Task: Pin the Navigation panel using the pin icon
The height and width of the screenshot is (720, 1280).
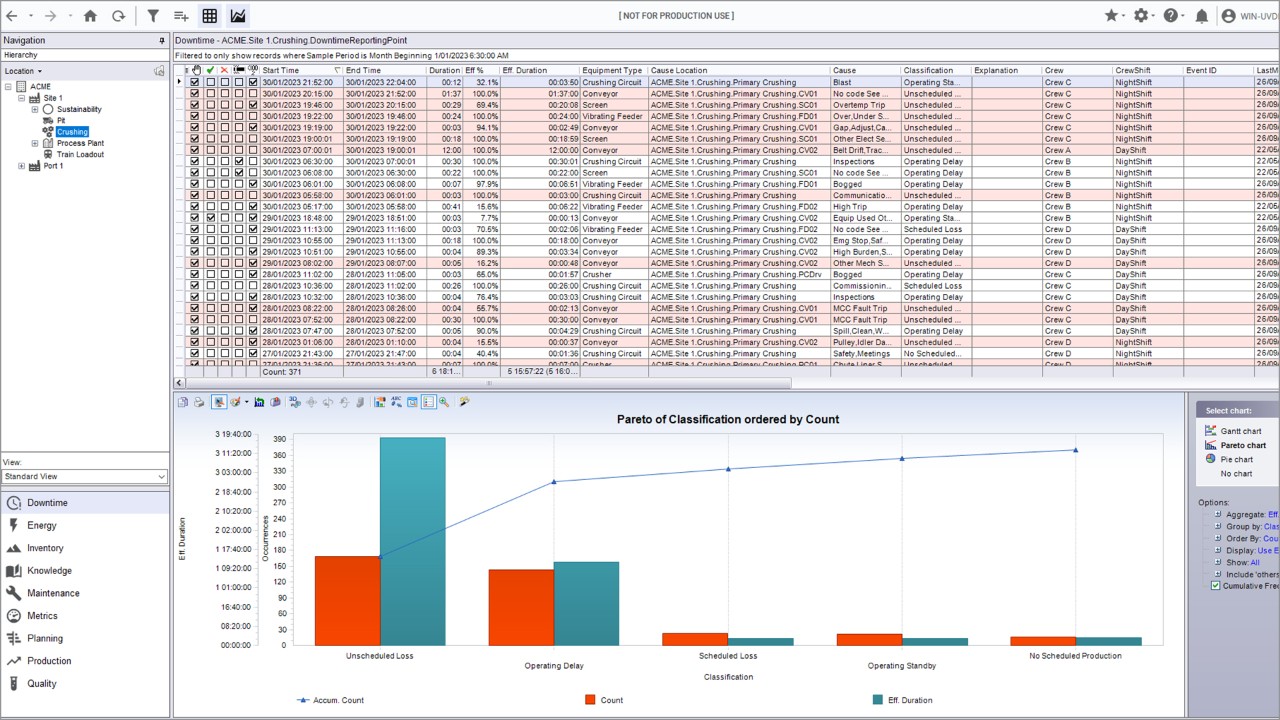Action: 163,39
